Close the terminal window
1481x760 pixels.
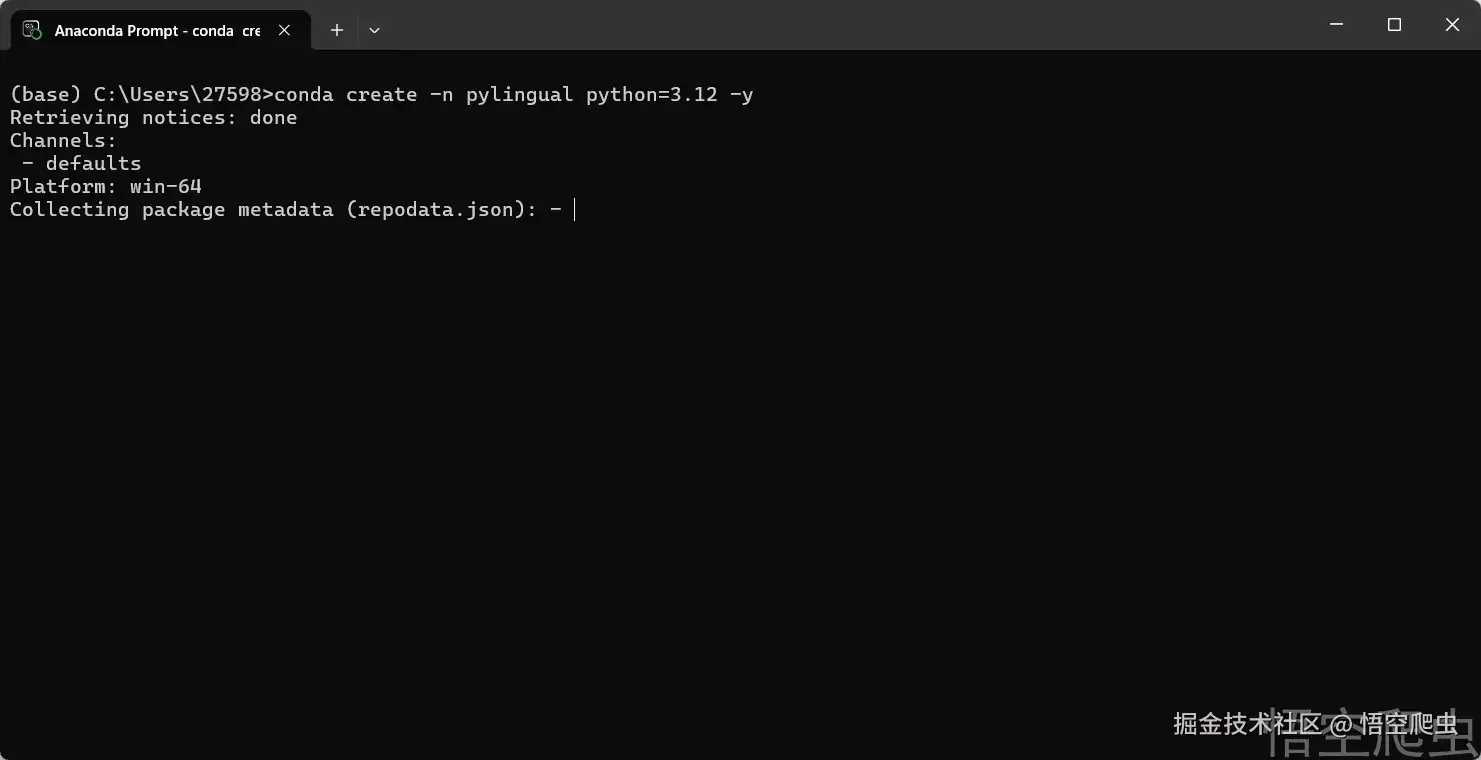(1452, 25)
